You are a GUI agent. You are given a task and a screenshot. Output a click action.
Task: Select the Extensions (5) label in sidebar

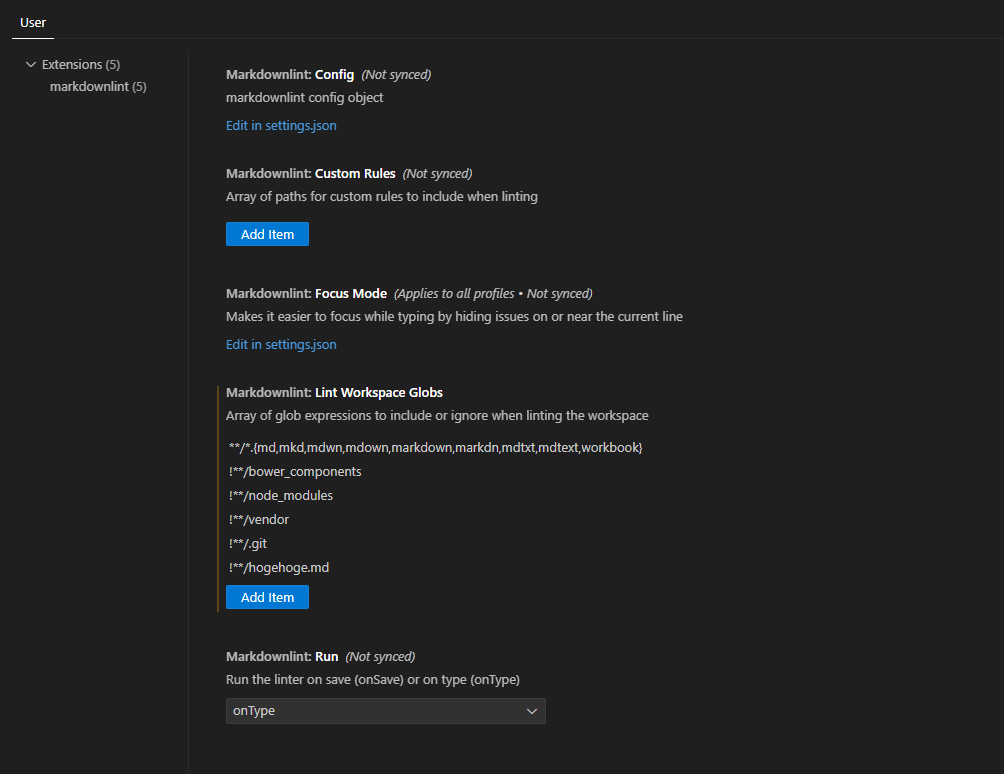tap(81, 65)
